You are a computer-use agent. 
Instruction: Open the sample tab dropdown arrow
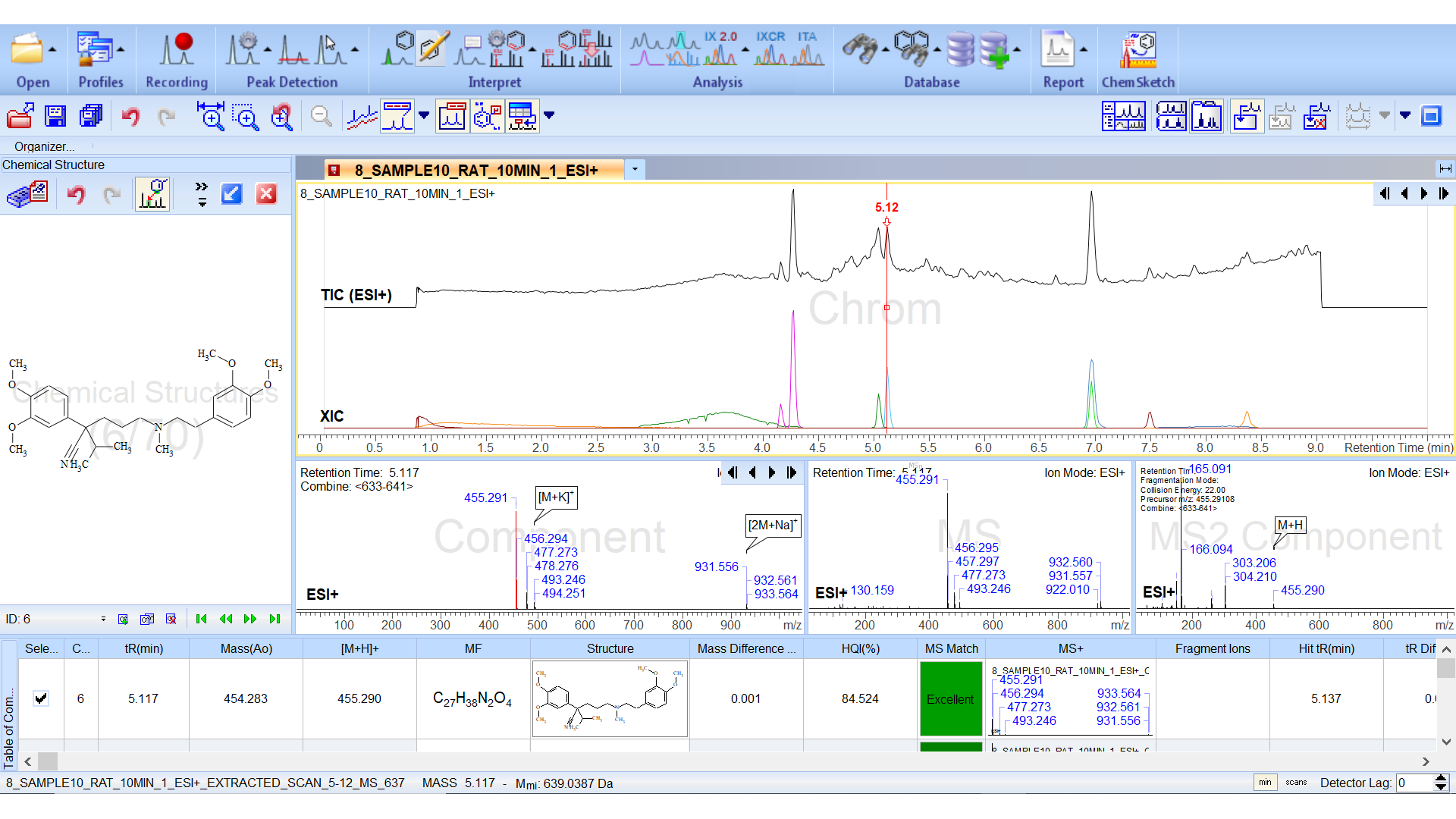coord(635,170)
